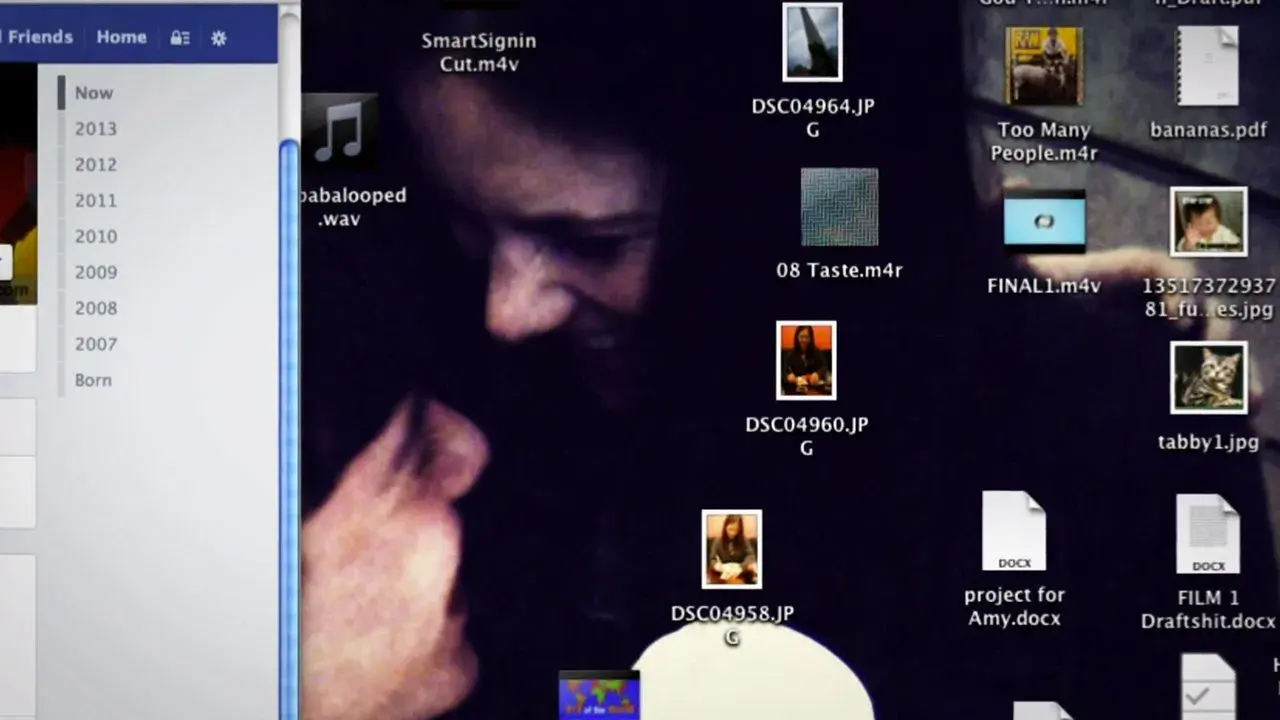Open the tabby1.jpg cat picture
Screen dimensions: 1280x720
(1208, 378)
